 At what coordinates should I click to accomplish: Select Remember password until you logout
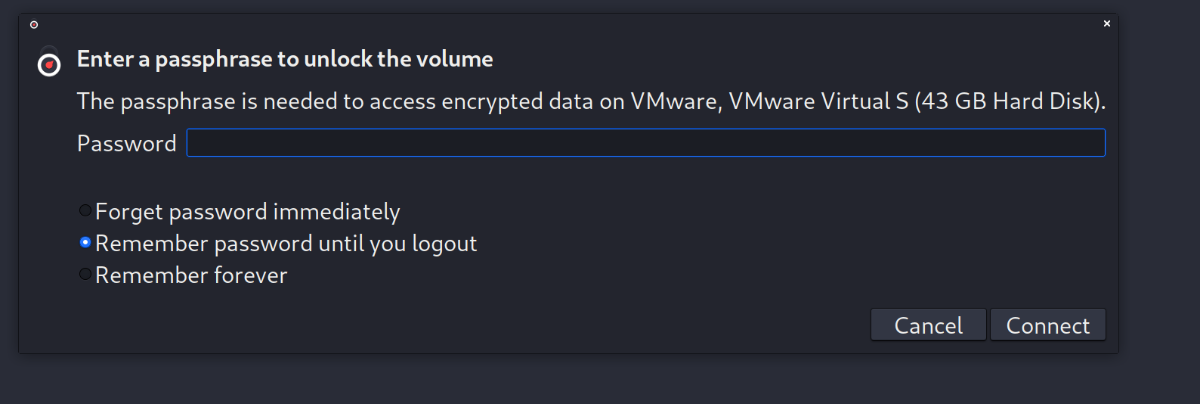tap(86, 243)
